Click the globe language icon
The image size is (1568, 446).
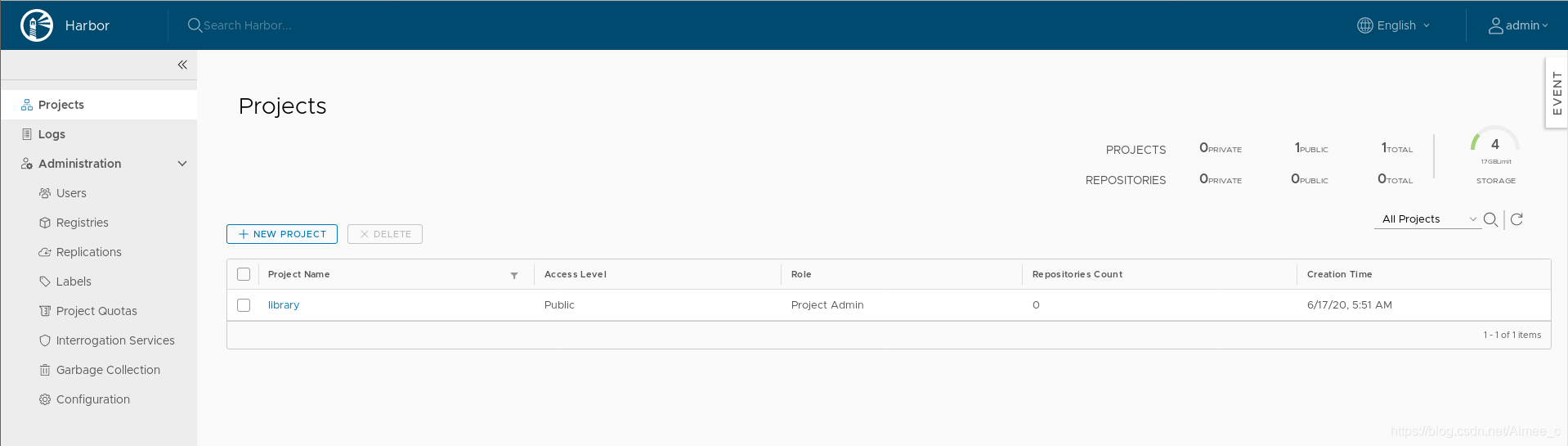[x=1364, y=25]
